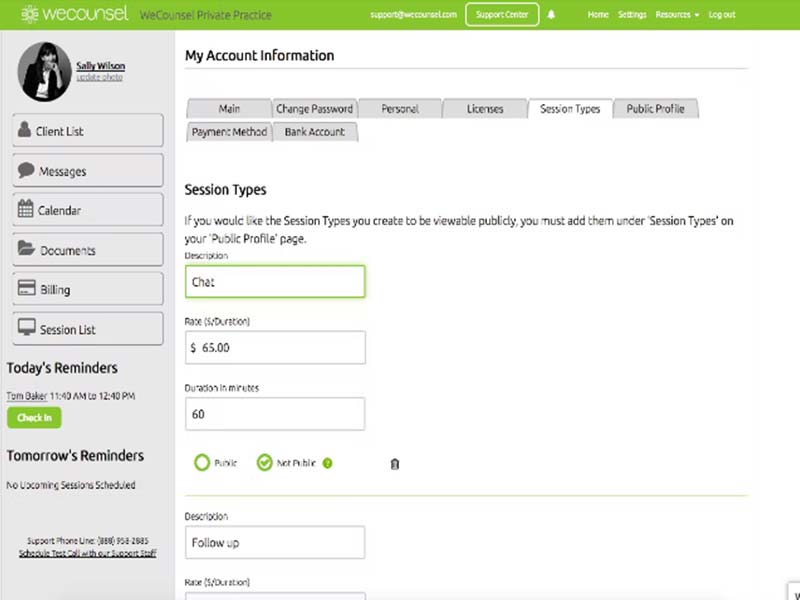Click the Duration in minutes field
This screenshot has height=600, width=800.
click(x=275, y=414)
